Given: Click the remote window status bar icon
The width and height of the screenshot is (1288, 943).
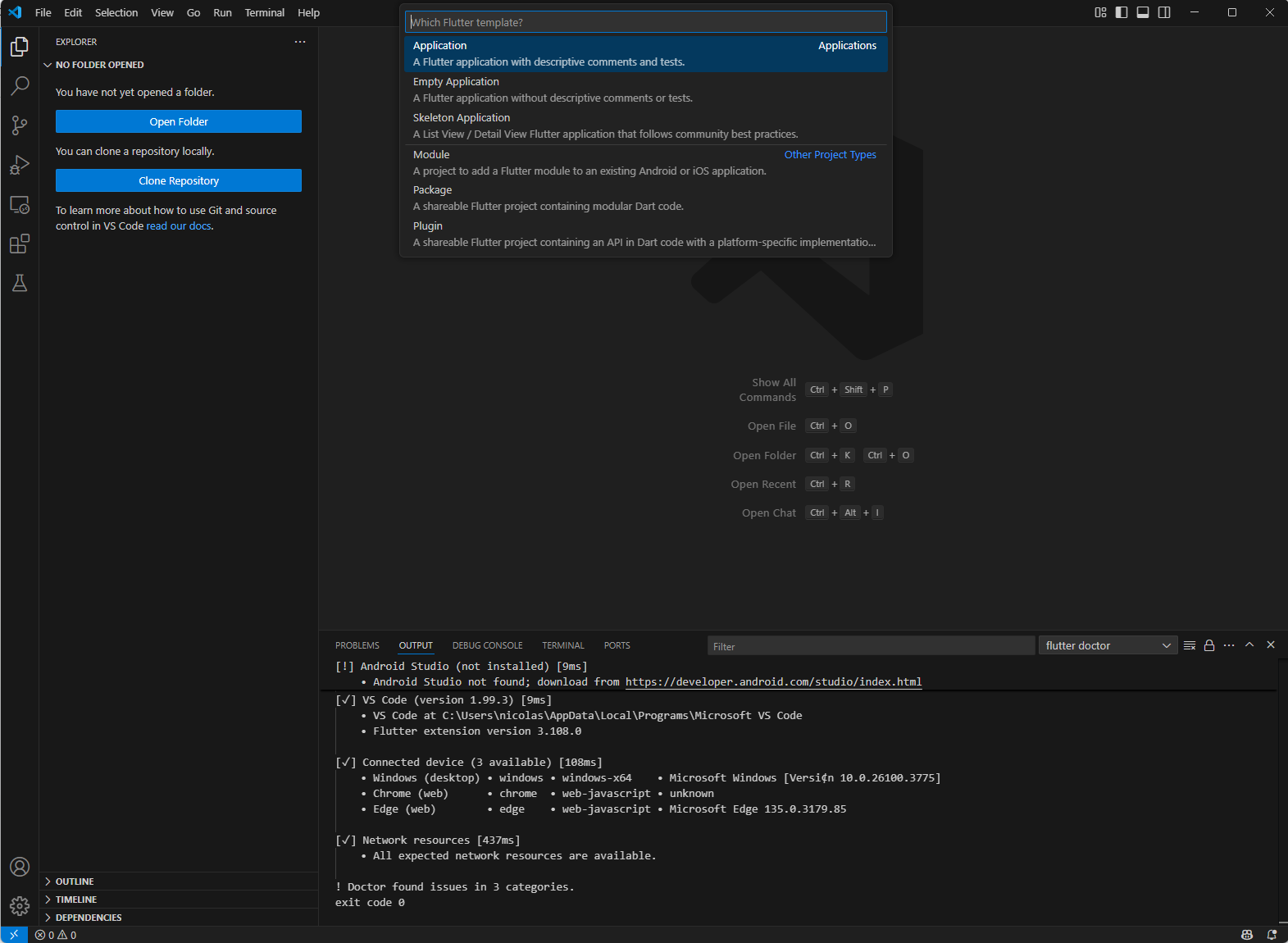Looking at the screenshot, I should (14, 935).
